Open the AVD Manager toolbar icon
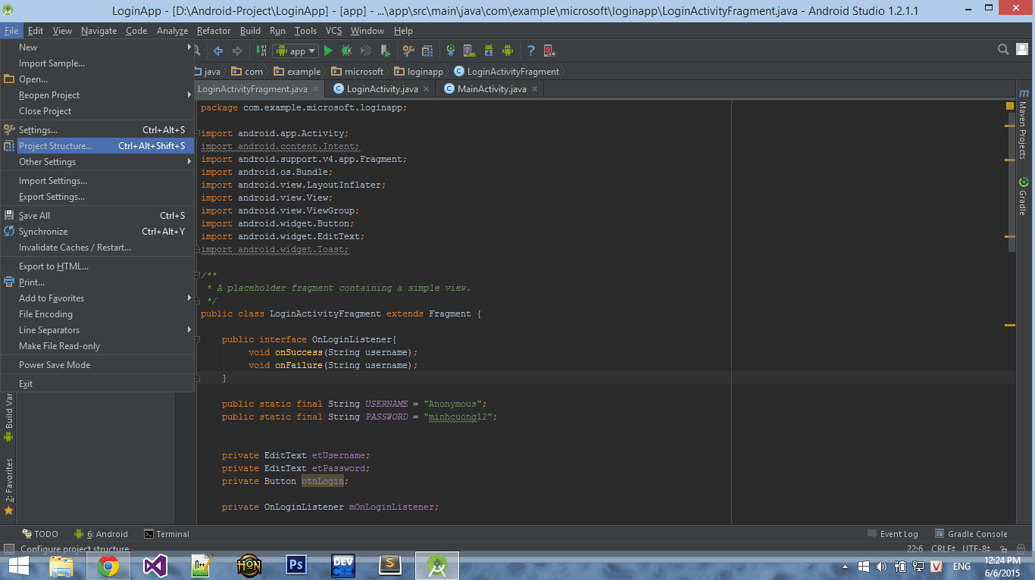This screenshot has height=580, width=1035. 469,51
